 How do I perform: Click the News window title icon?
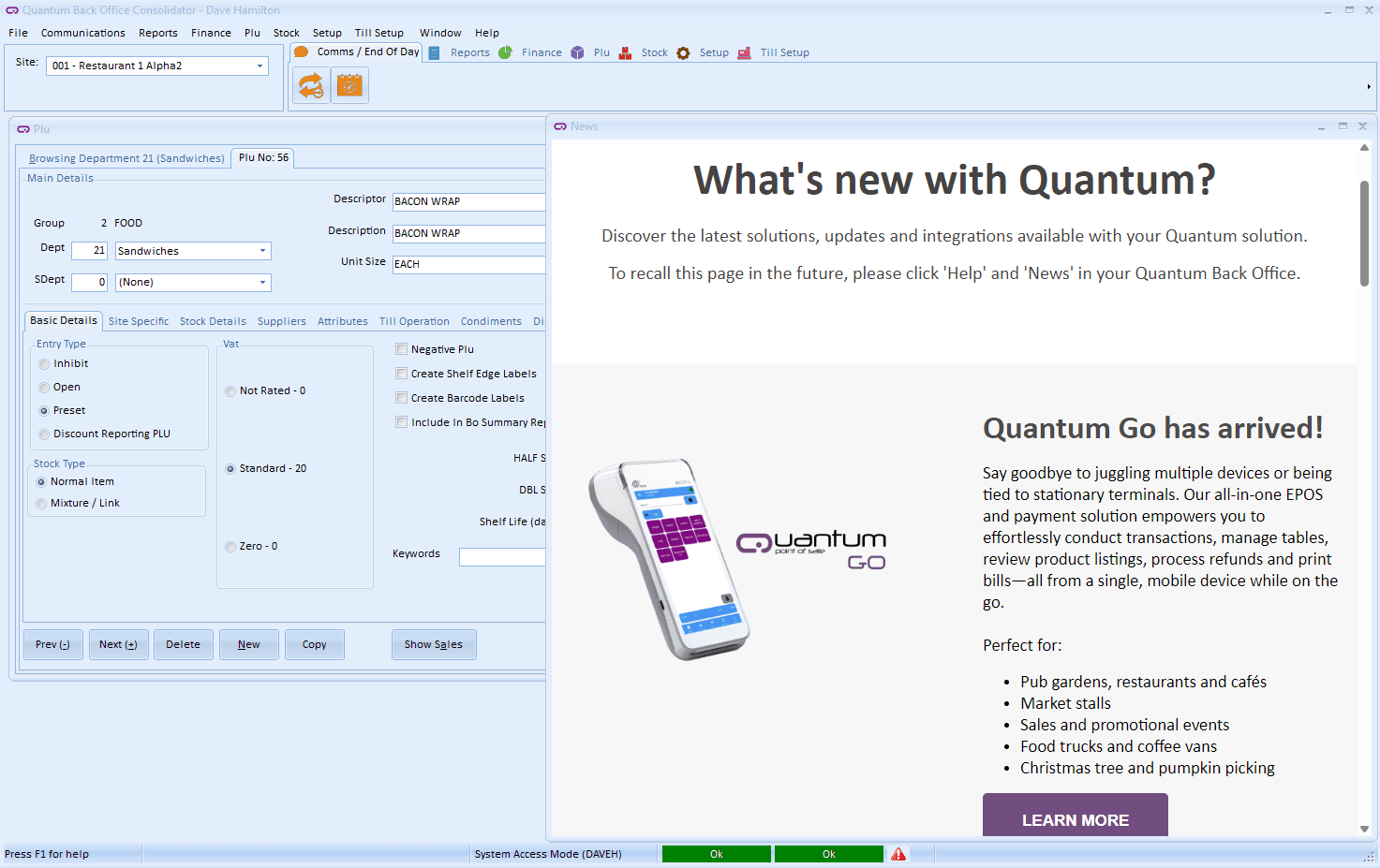click(x=560, y=126)
